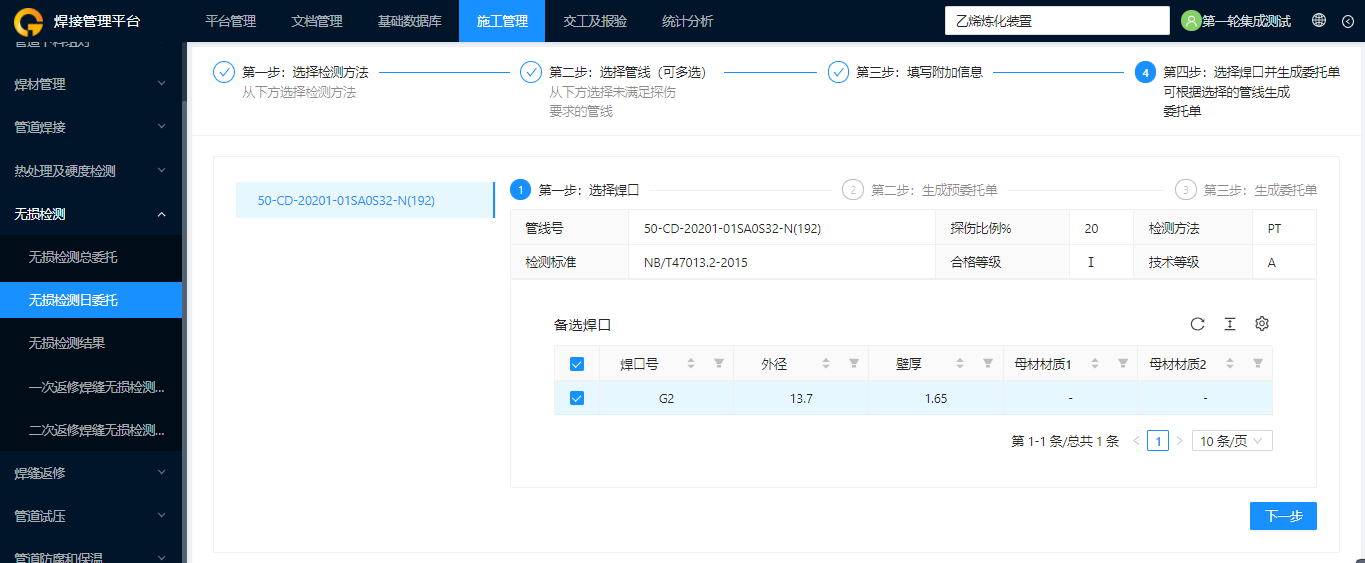The image size is (1365, 563).
Task: Sort by 母材材质1 column arrows
Action: 1095,364
